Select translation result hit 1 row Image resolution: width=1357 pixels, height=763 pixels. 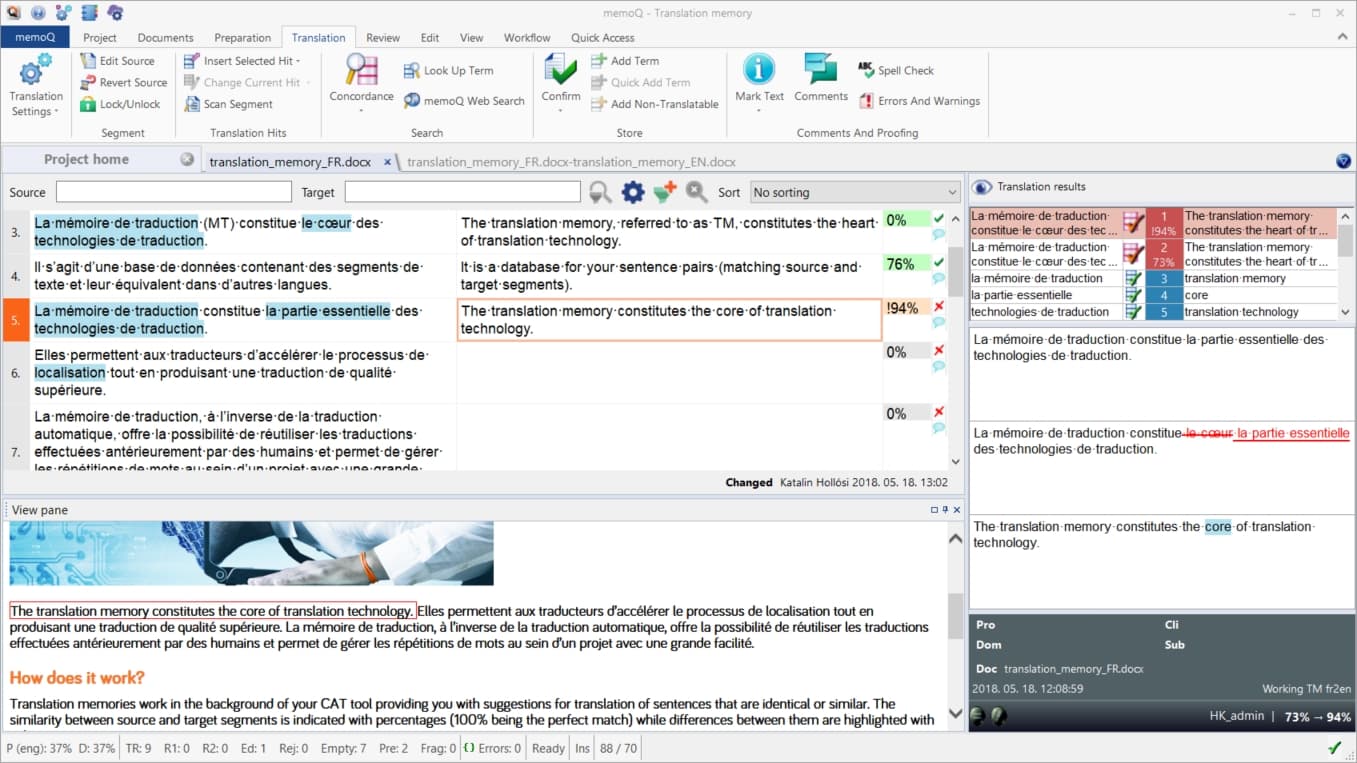coord(1153,223)
